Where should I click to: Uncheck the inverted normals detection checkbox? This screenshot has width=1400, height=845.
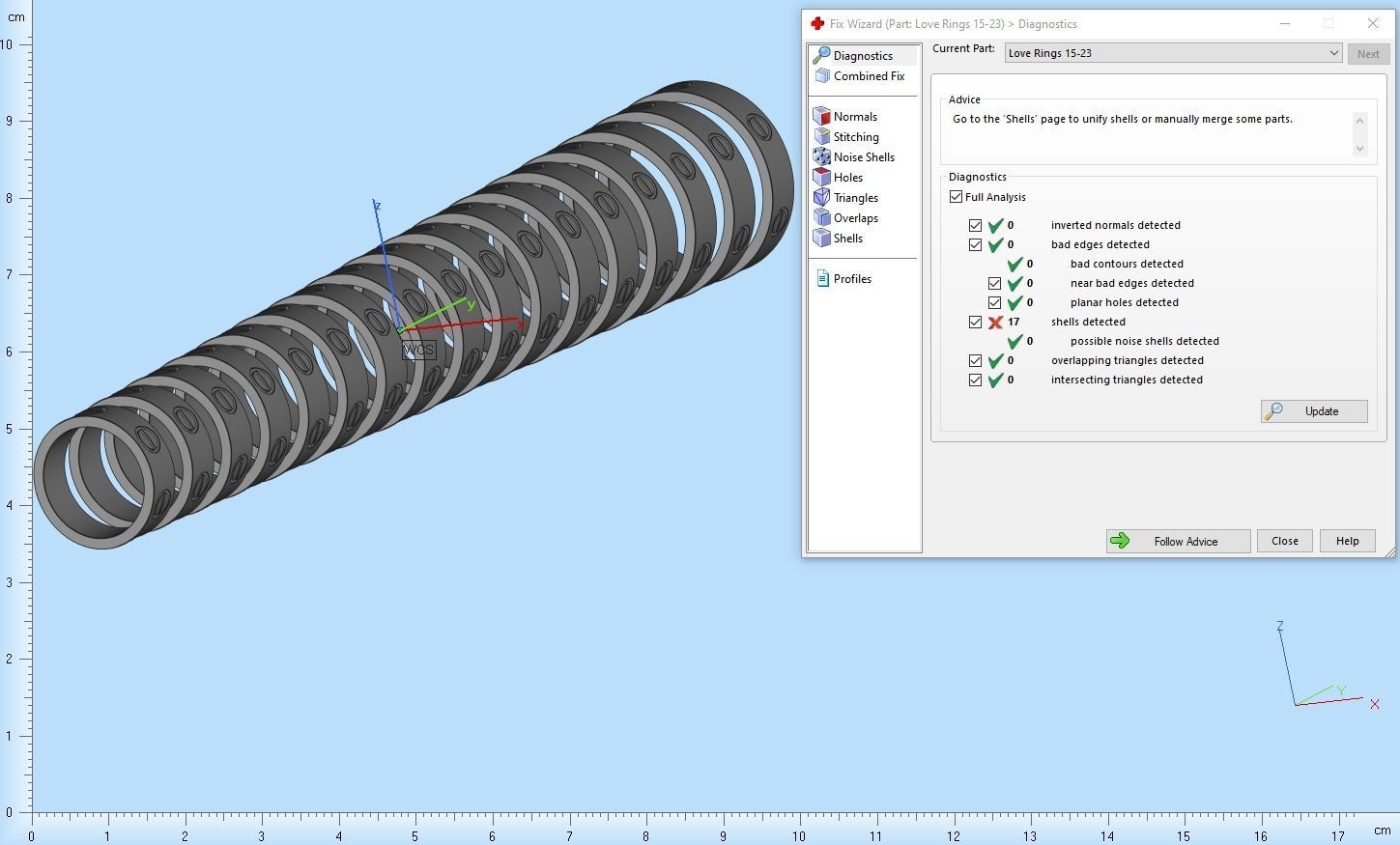[975, 225]
